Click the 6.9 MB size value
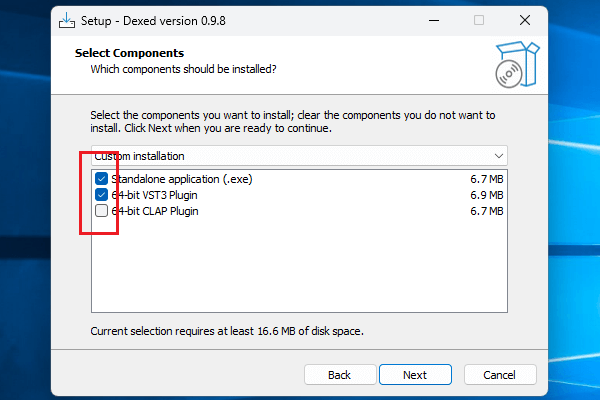 pyautogui.click(x=486, y=195)
